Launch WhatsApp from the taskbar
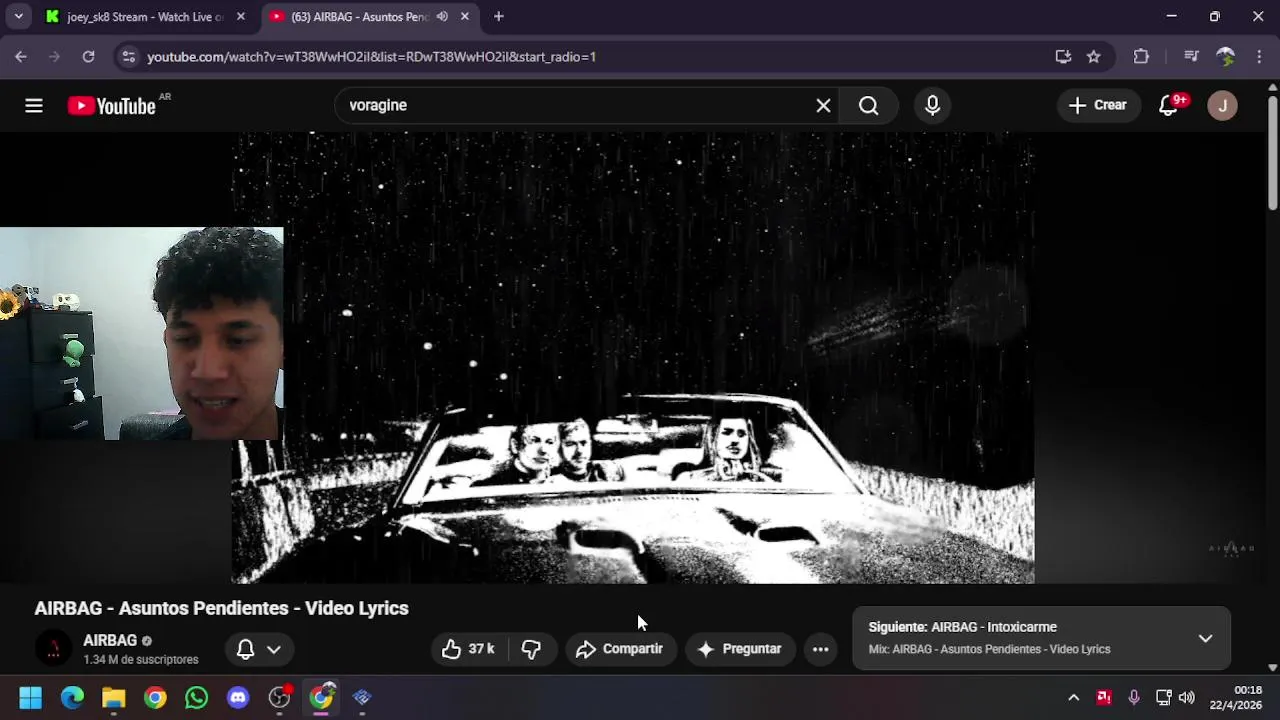The image size is (1280, 720). point(196,697)
